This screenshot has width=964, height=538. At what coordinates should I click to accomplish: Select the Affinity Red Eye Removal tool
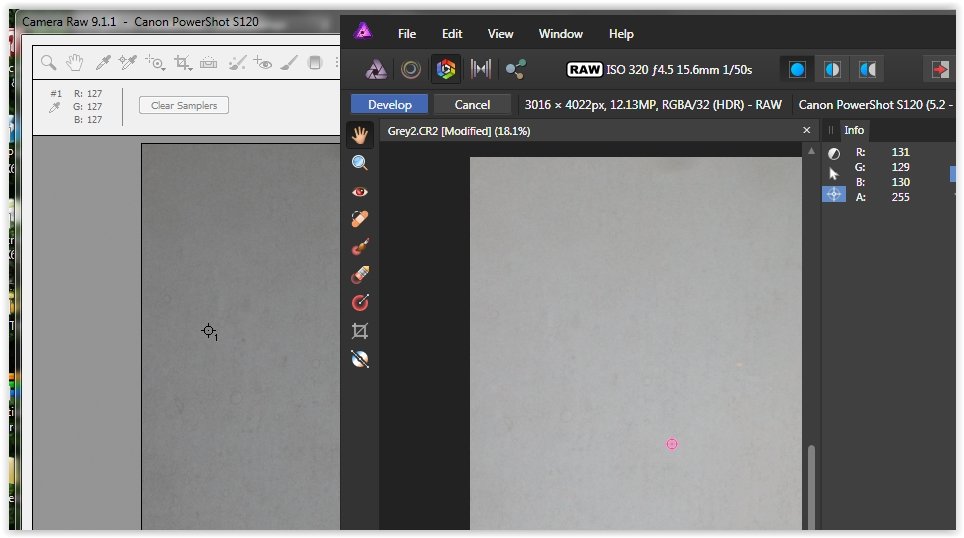(x=360, y=192)
